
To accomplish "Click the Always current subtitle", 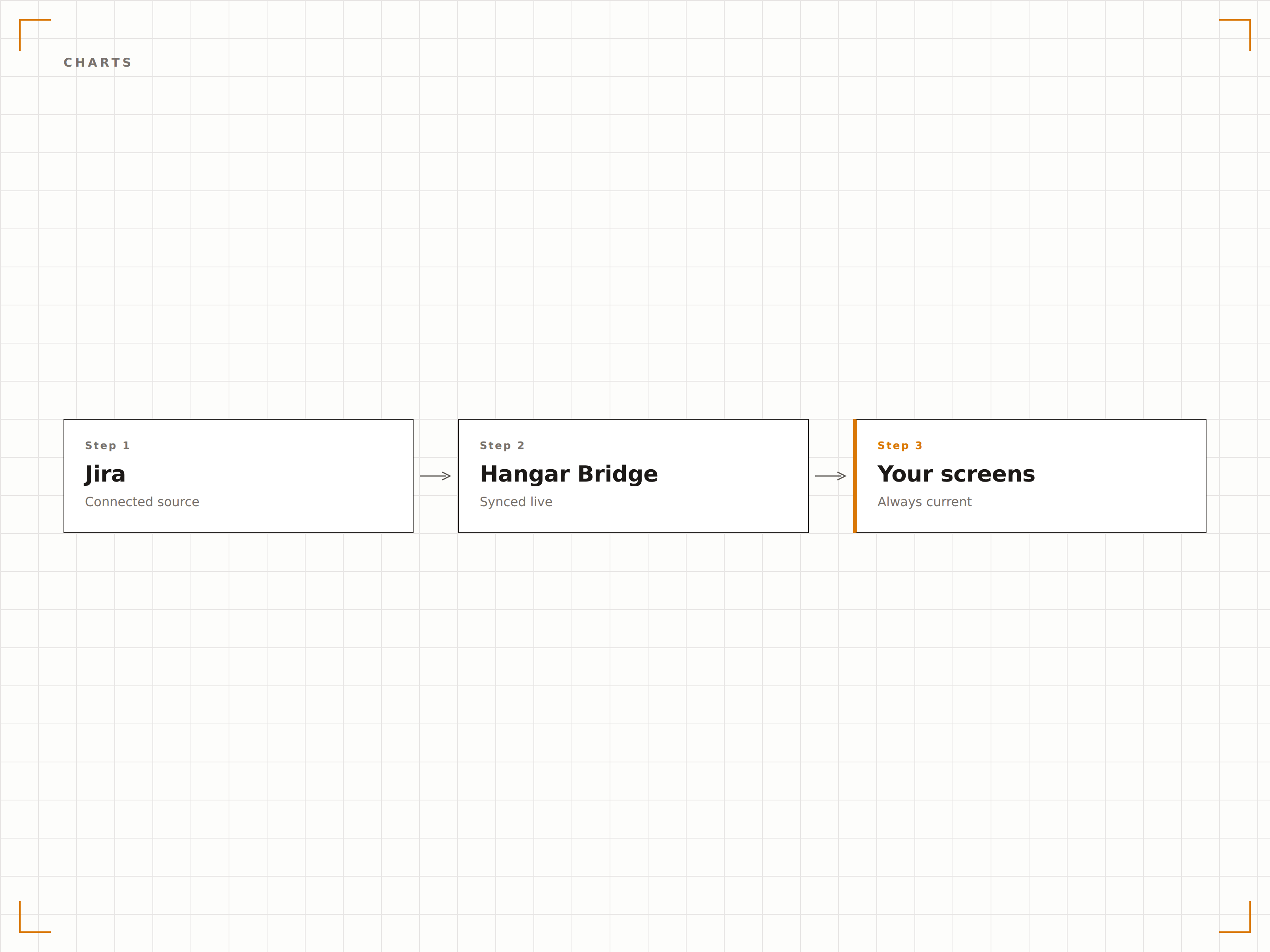I will [x=924, y=501].
